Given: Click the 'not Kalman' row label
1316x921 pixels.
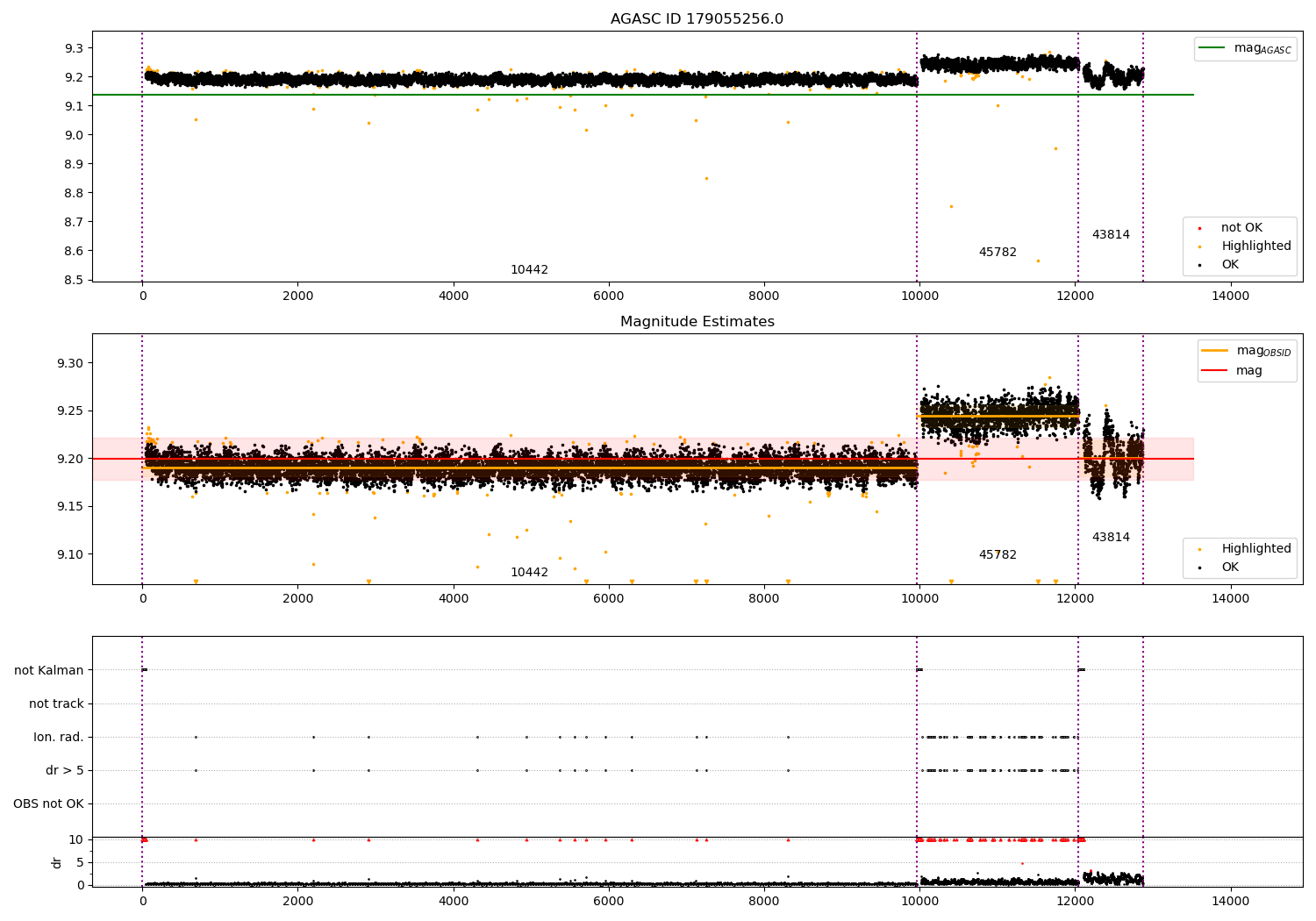Looking at the screenshot, I should point(49,671).
